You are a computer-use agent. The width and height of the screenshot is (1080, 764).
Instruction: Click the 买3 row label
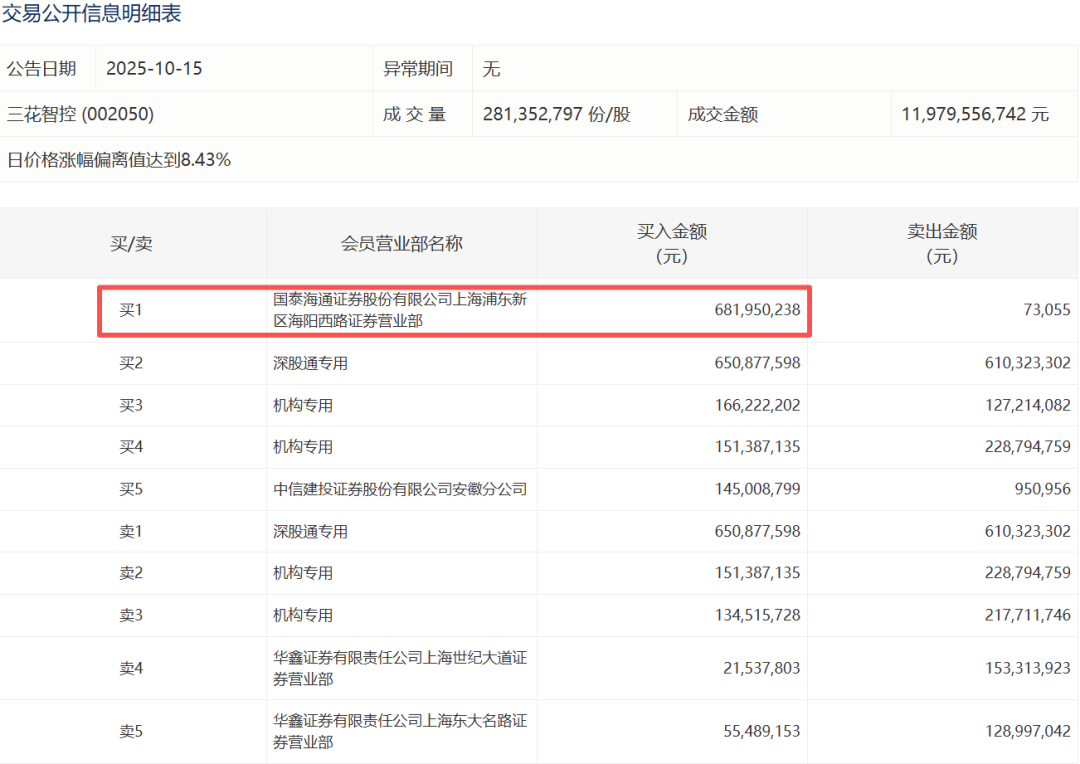131,405
